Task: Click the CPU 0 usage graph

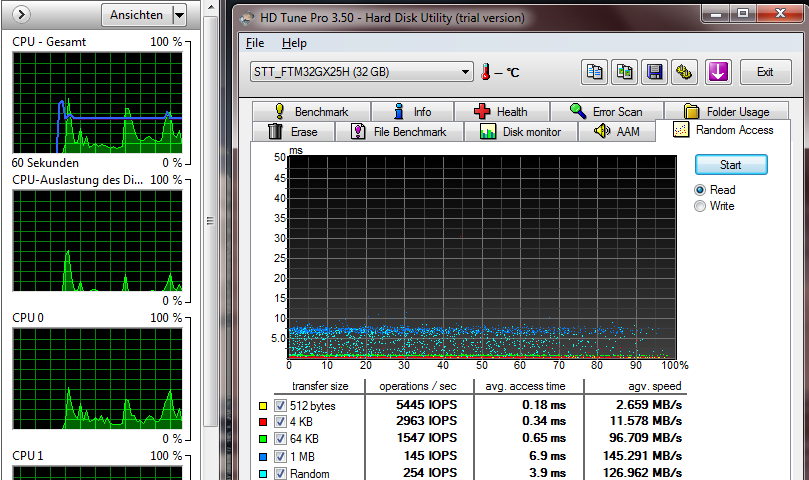Action: pos(98,378)
